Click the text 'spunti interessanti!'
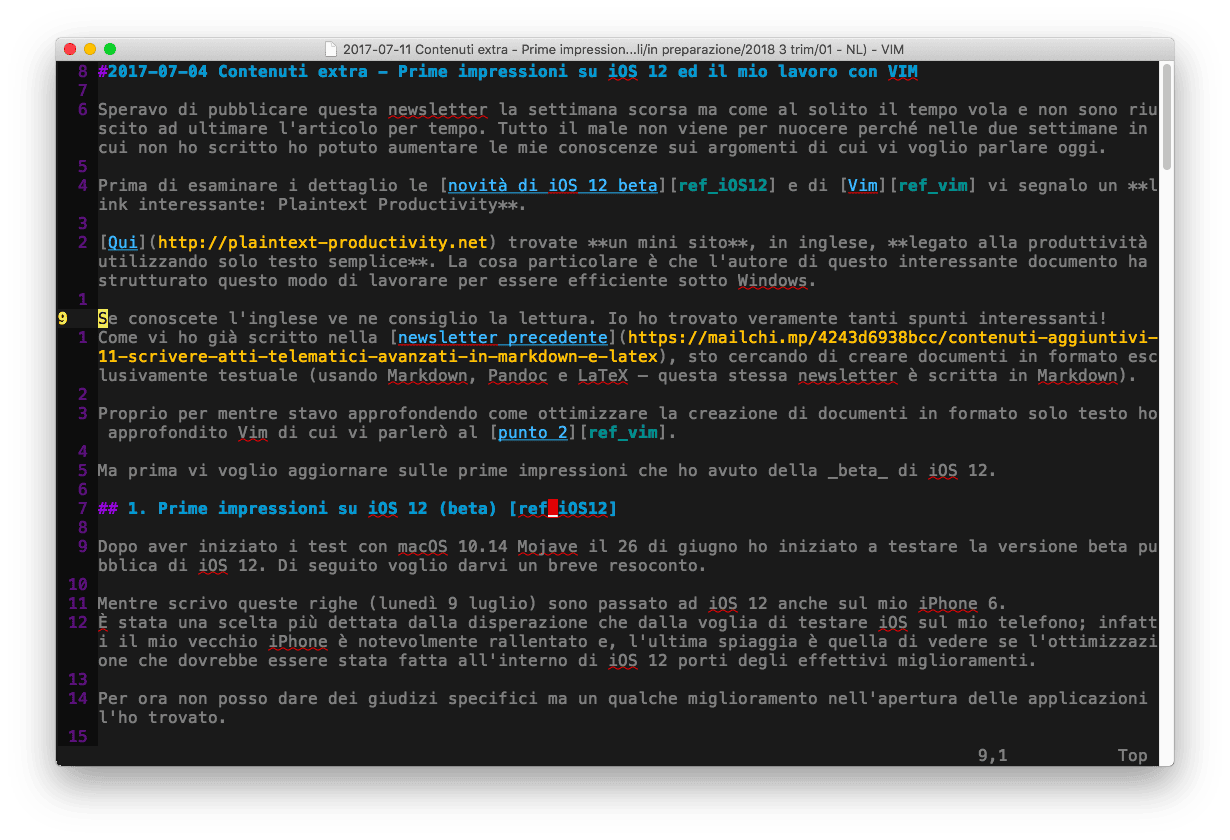 tap(1008, 319)
